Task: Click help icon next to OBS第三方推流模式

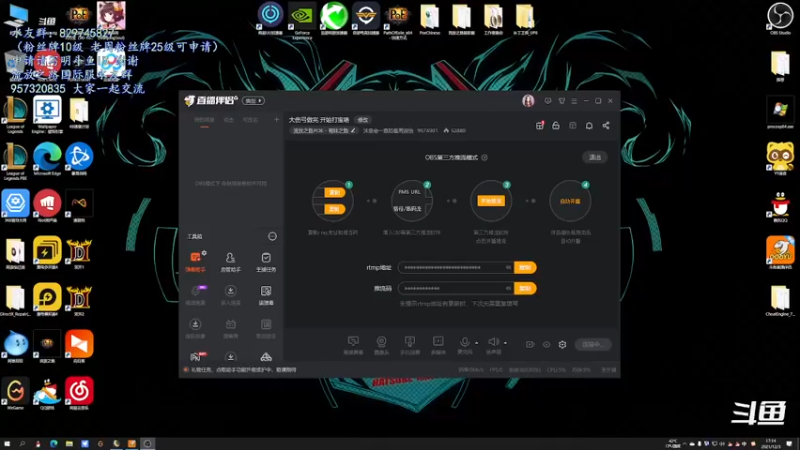Action: (484, 158)
